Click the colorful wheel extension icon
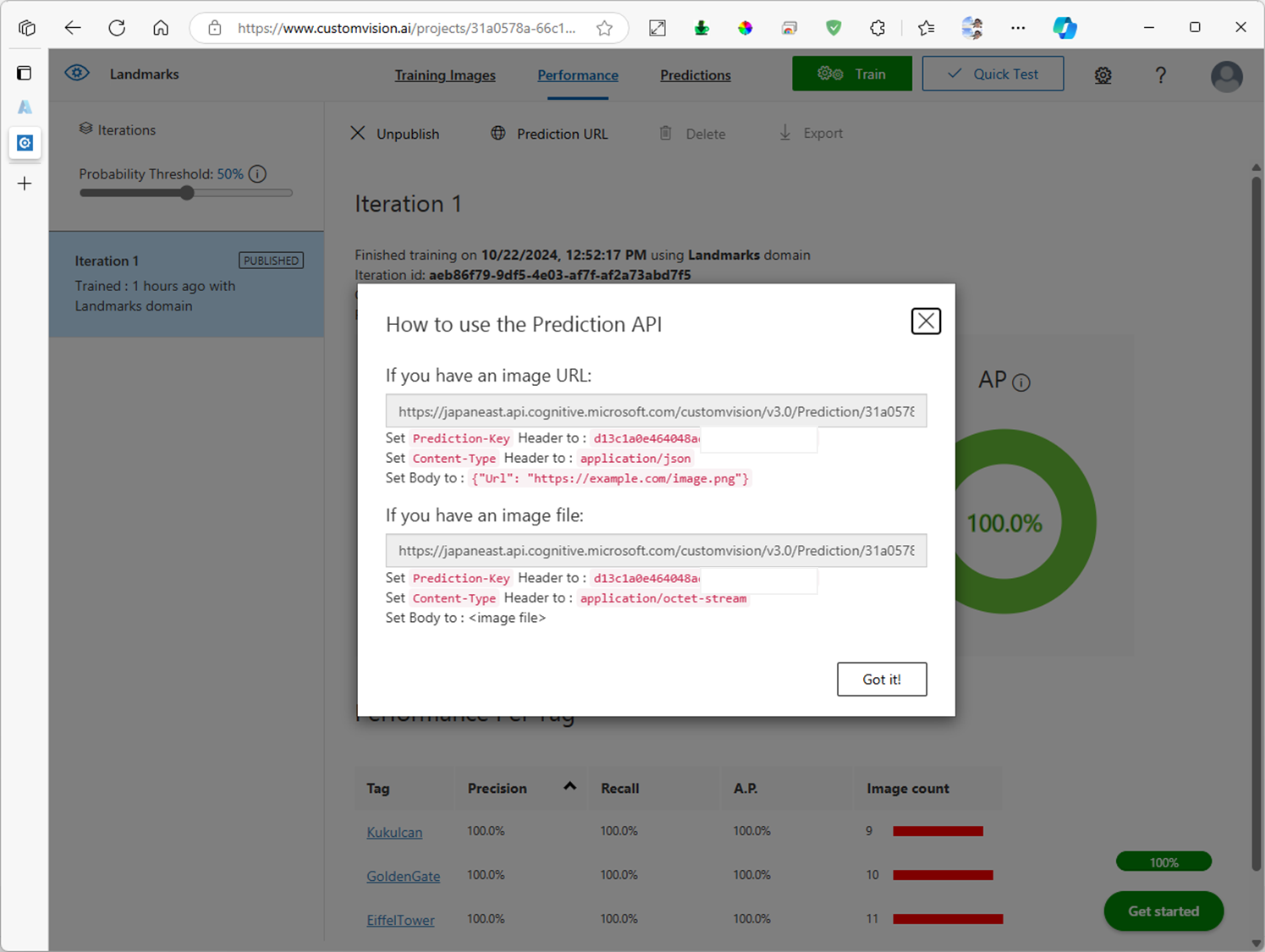 (745, 28)
